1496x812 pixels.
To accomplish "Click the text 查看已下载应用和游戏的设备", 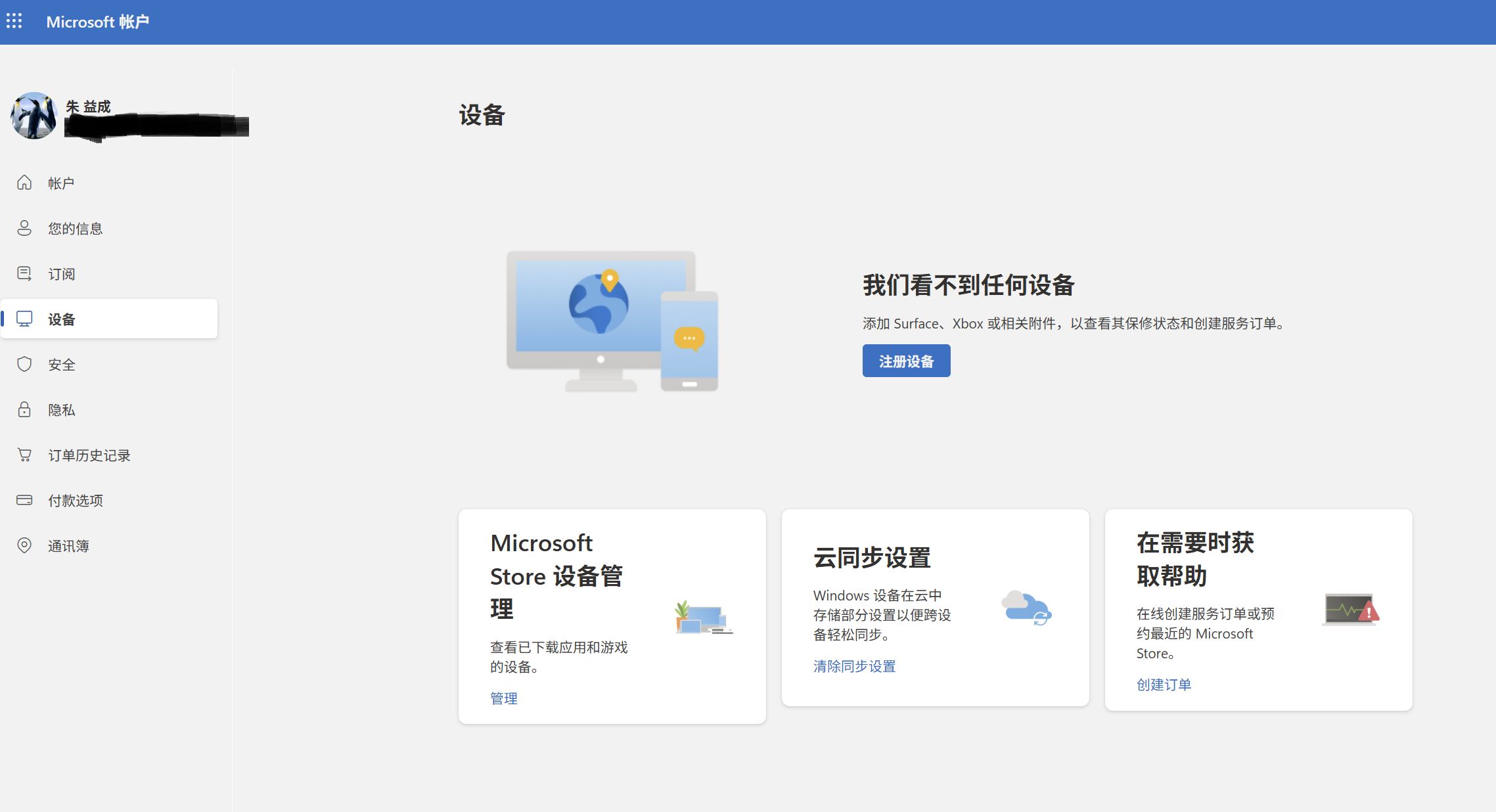I will pyautogui.click(x=559, y=657).
